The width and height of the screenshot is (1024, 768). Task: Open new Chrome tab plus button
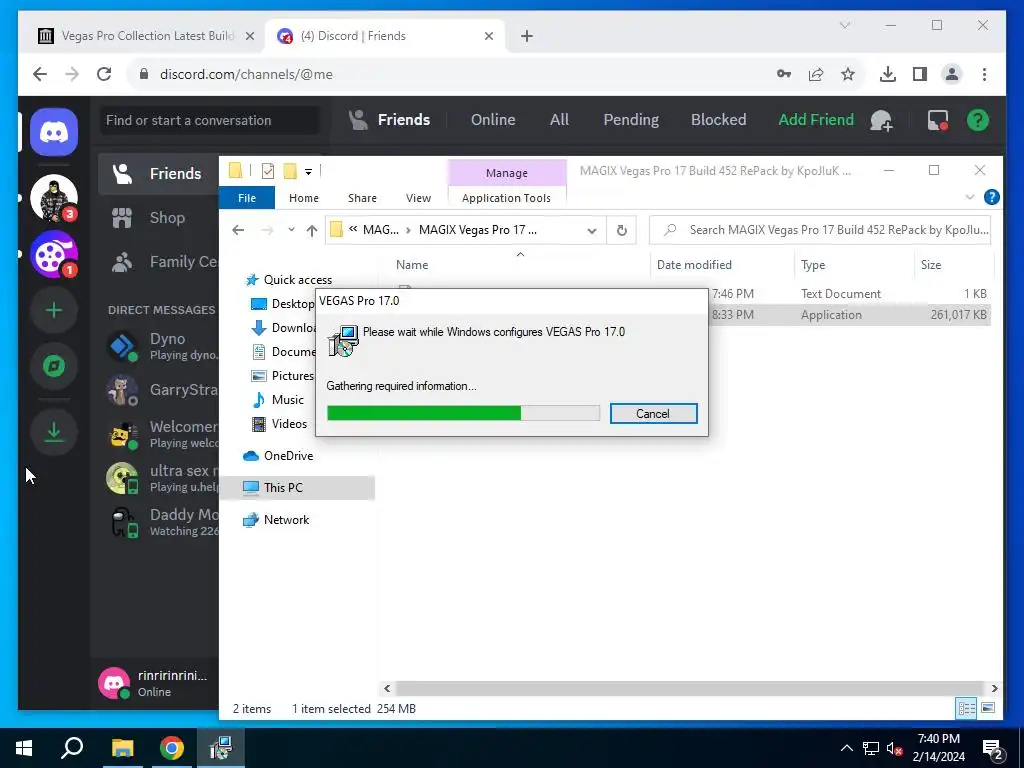click(x=527, y=36)
